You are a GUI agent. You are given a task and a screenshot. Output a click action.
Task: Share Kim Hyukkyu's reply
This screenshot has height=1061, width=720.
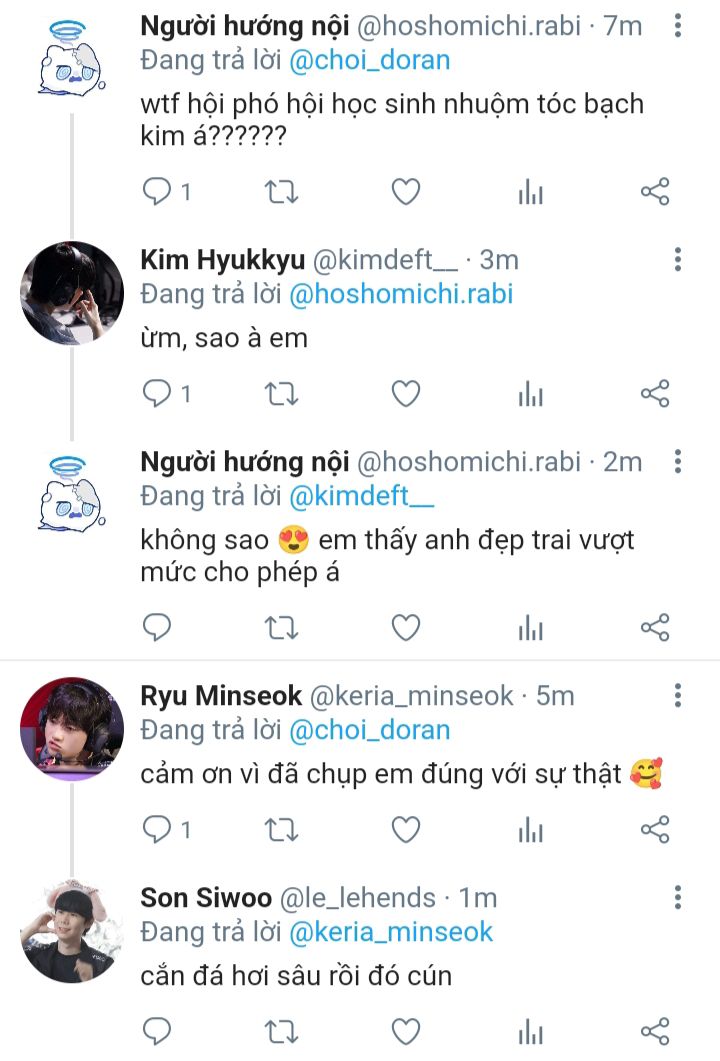[654, 395]
